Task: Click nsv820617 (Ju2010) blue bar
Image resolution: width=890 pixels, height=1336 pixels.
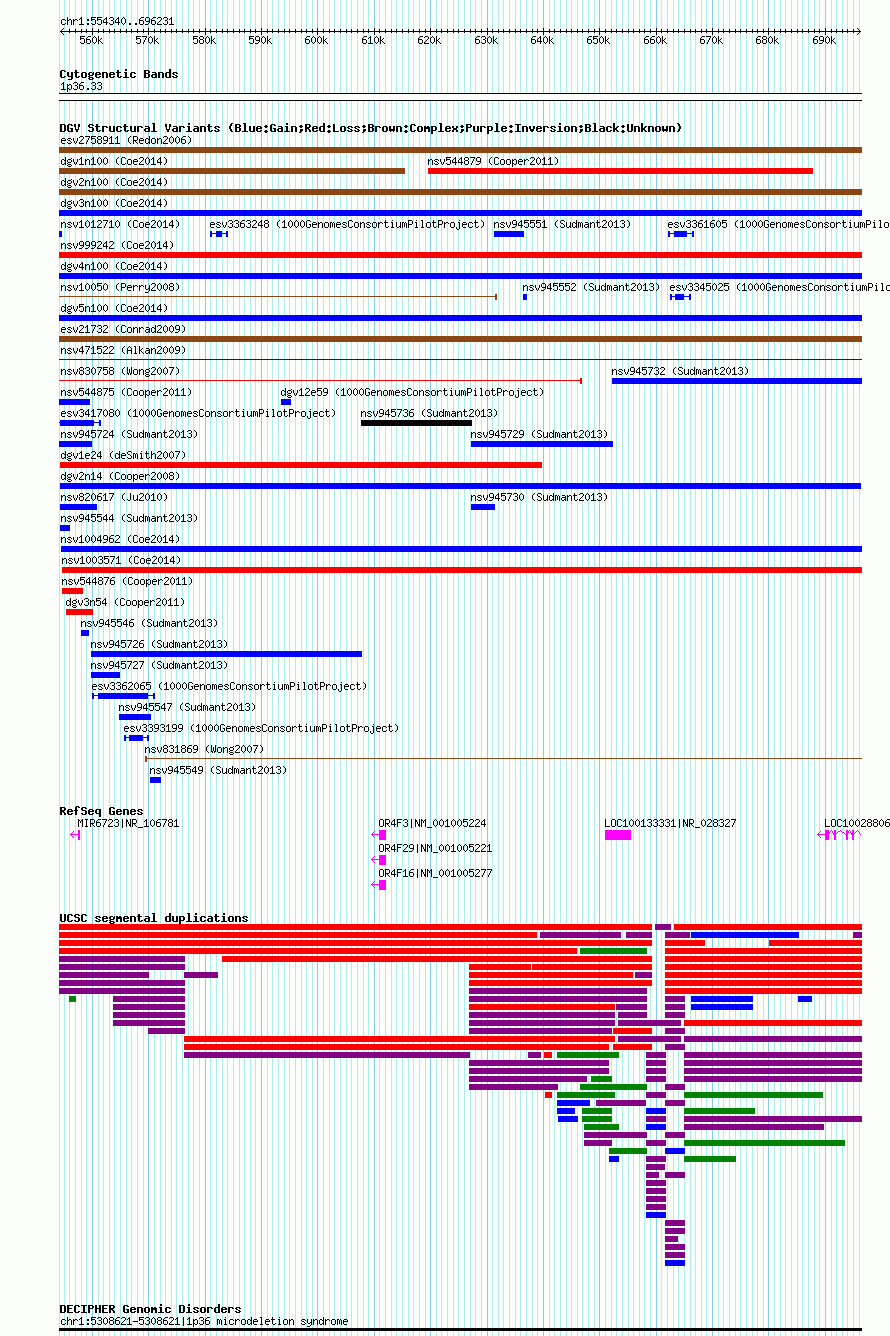Action: click(78, 507)
